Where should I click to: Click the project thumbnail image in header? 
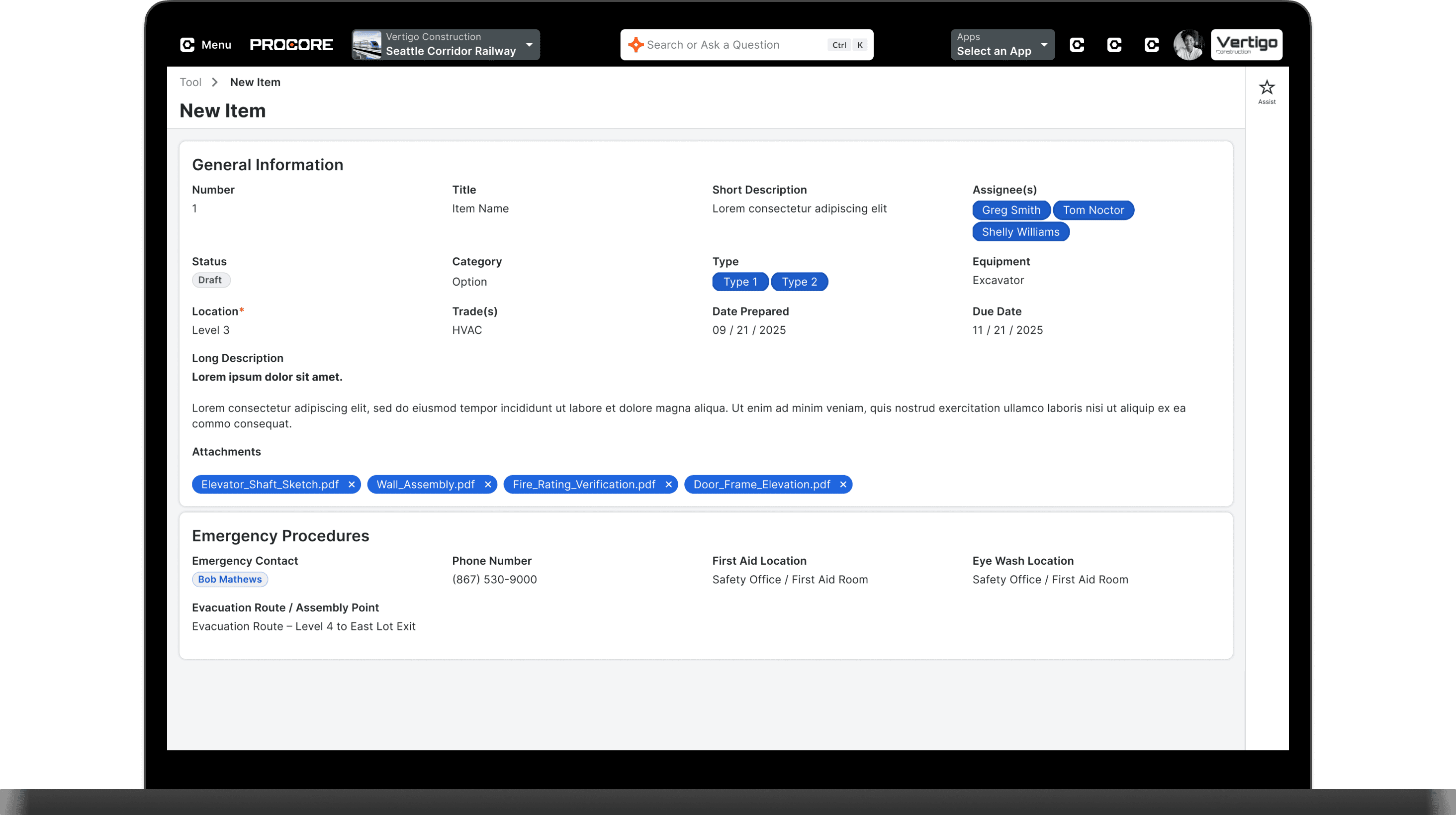367,45
